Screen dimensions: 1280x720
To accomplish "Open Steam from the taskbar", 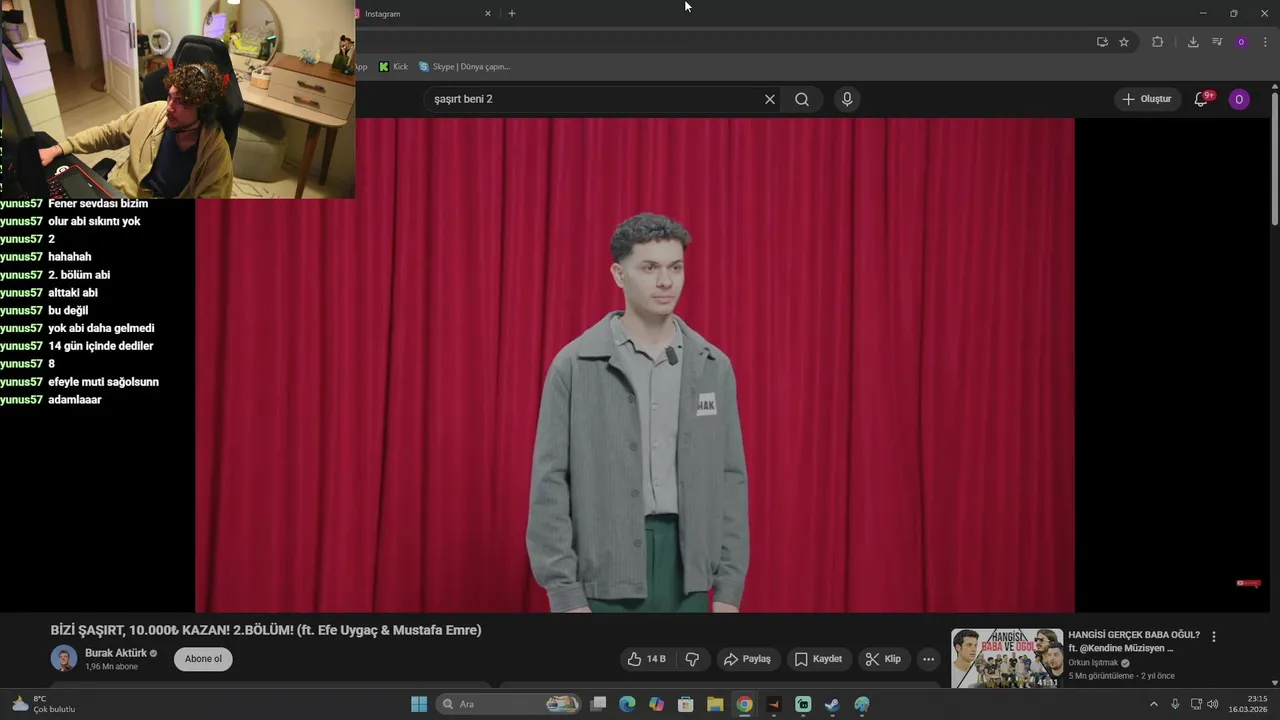I will [x=832, y=704].
